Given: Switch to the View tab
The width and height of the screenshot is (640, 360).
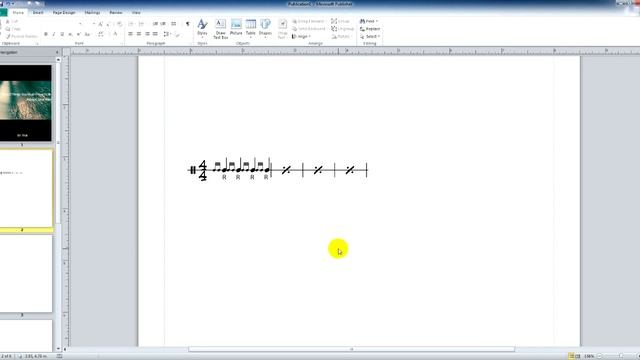Looking at the screenshot, I should pyautogui.click(x=136, y=13).
